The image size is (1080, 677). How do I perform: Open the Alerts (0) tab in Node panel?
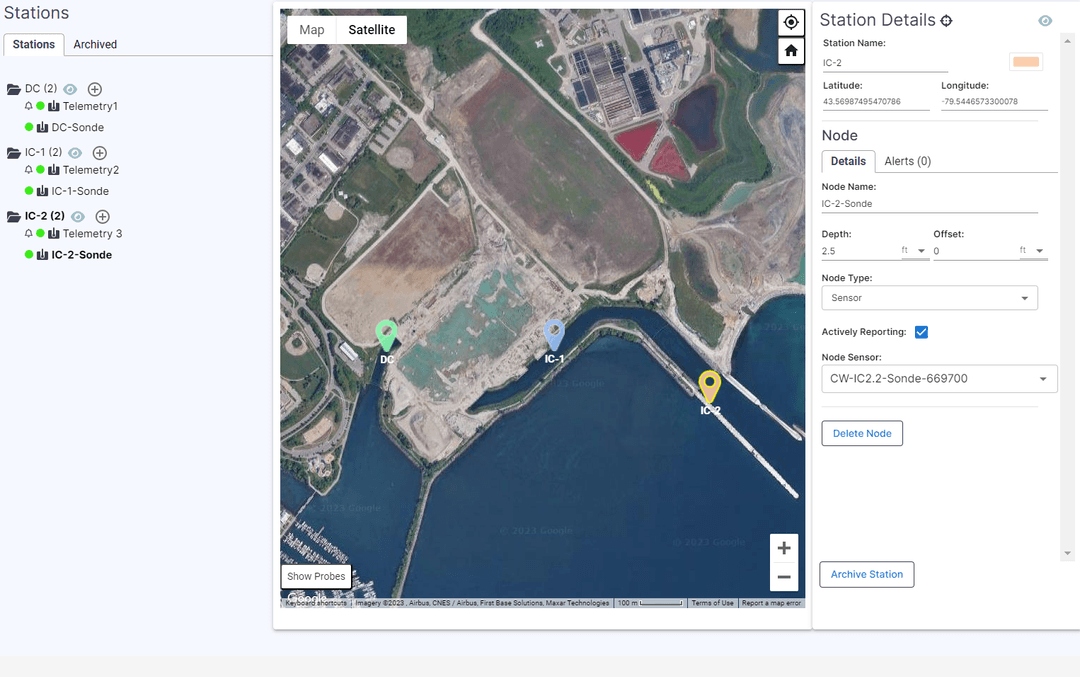coord(906,161)
